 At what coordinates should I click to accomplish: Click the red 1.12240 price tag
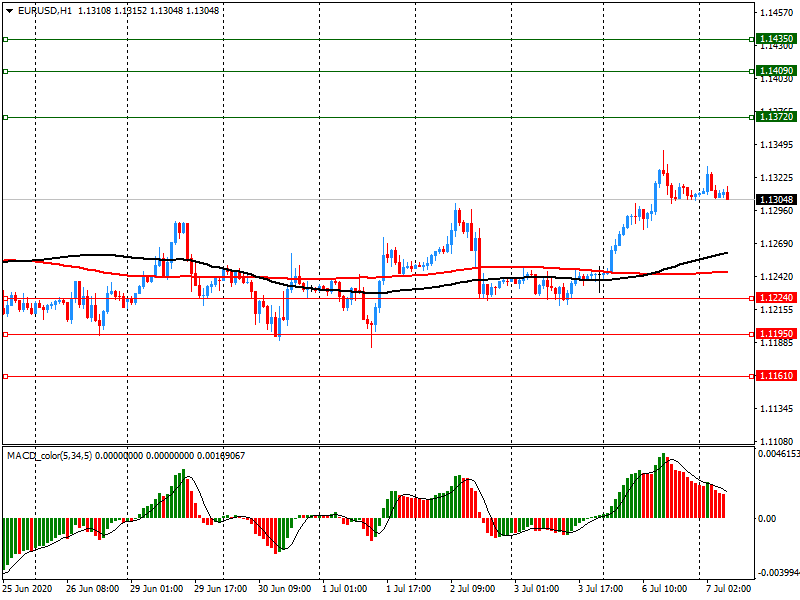click(x=776, y=298)
